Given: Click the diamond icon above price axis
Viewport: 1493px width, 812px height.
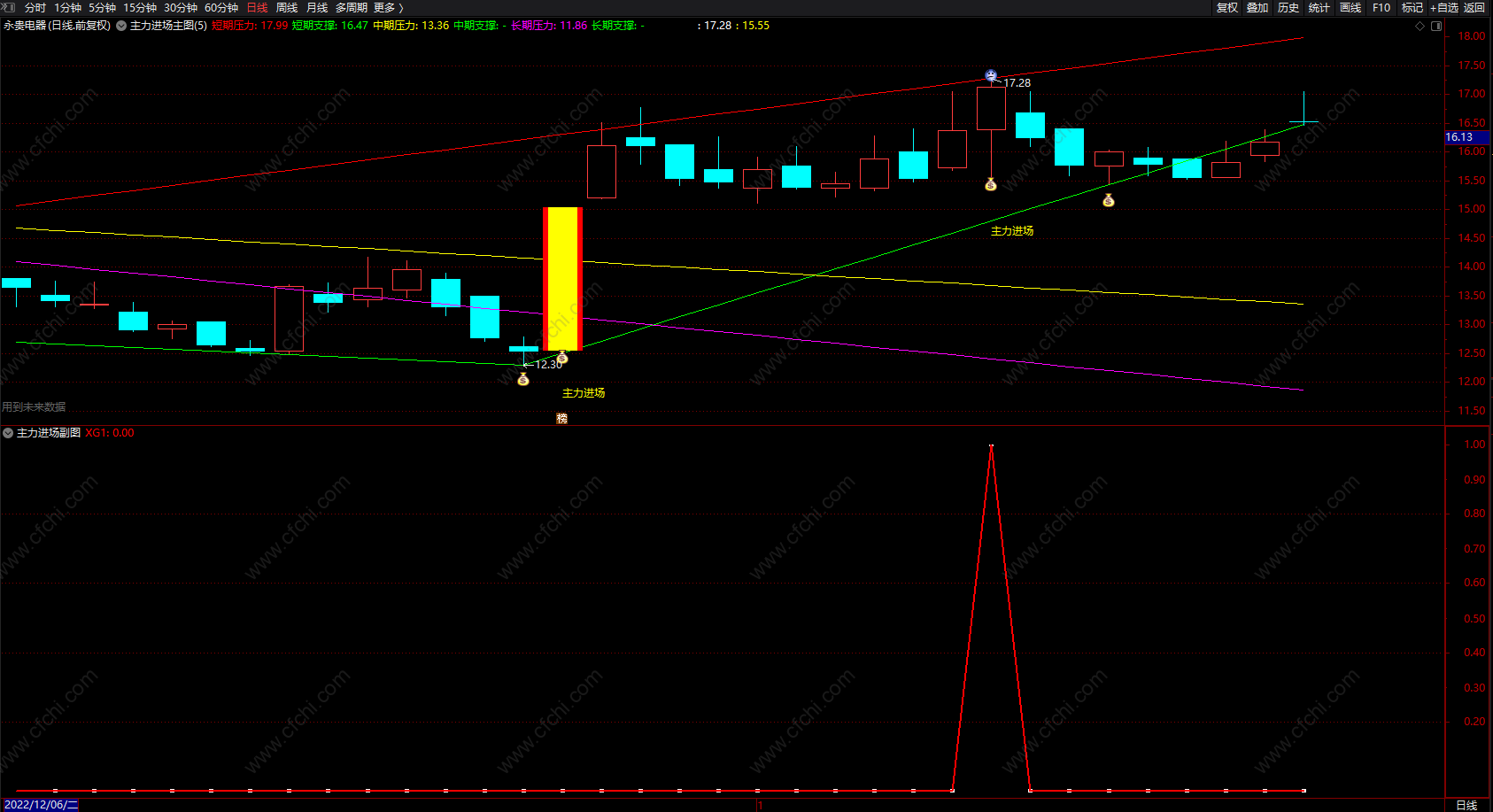Looking at the screenshot, I should pyautogui.click(x=1420, y=26).
